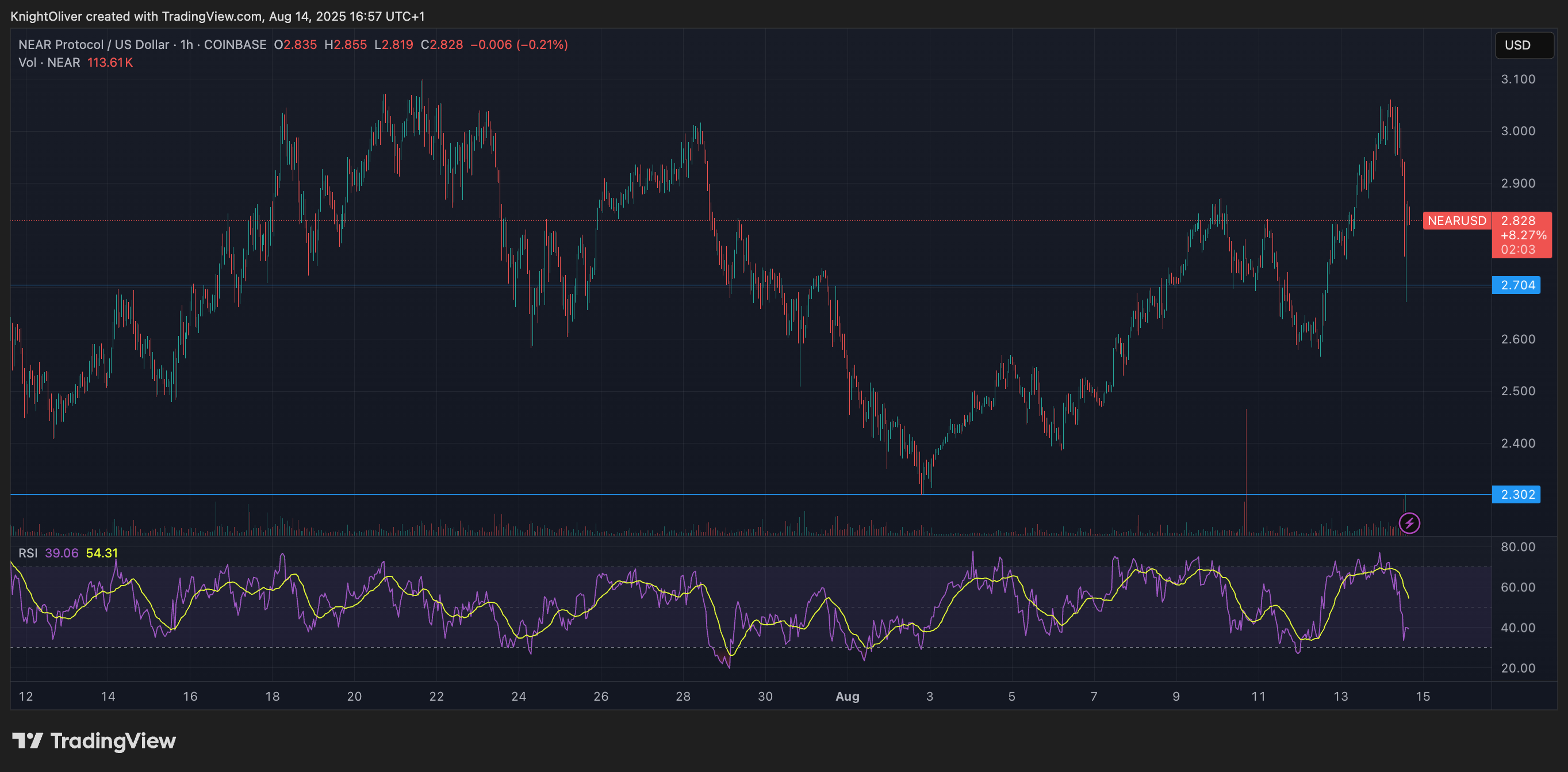Click the Vol · NEAR volume legend
This screenshot has width=1568, height=772.
(49, 62)
